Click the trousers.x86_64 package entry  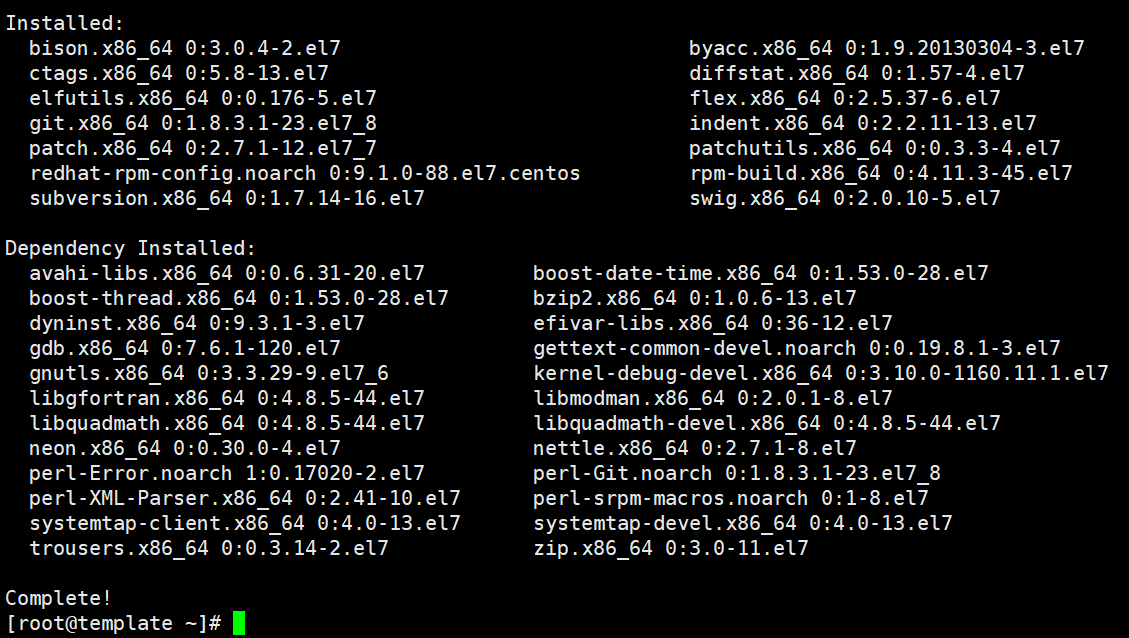209,548
